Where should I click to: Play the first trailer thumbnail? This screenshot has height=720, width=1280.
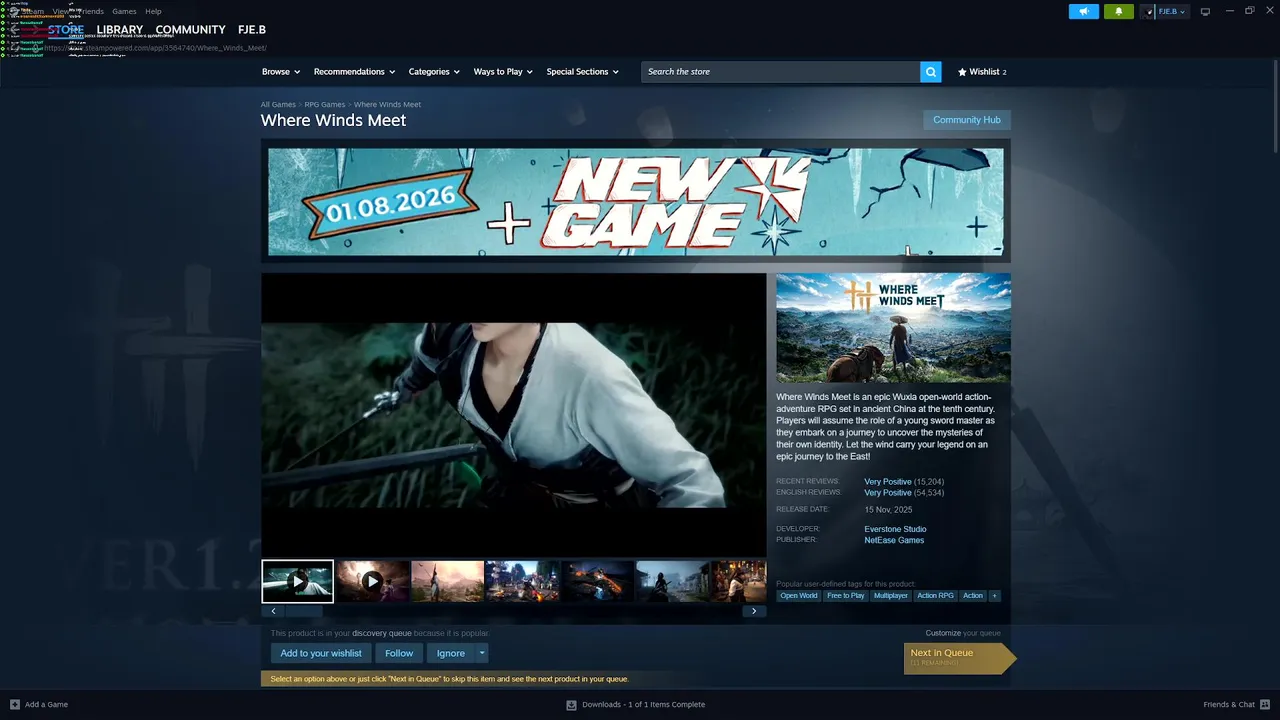pos(297,581)
